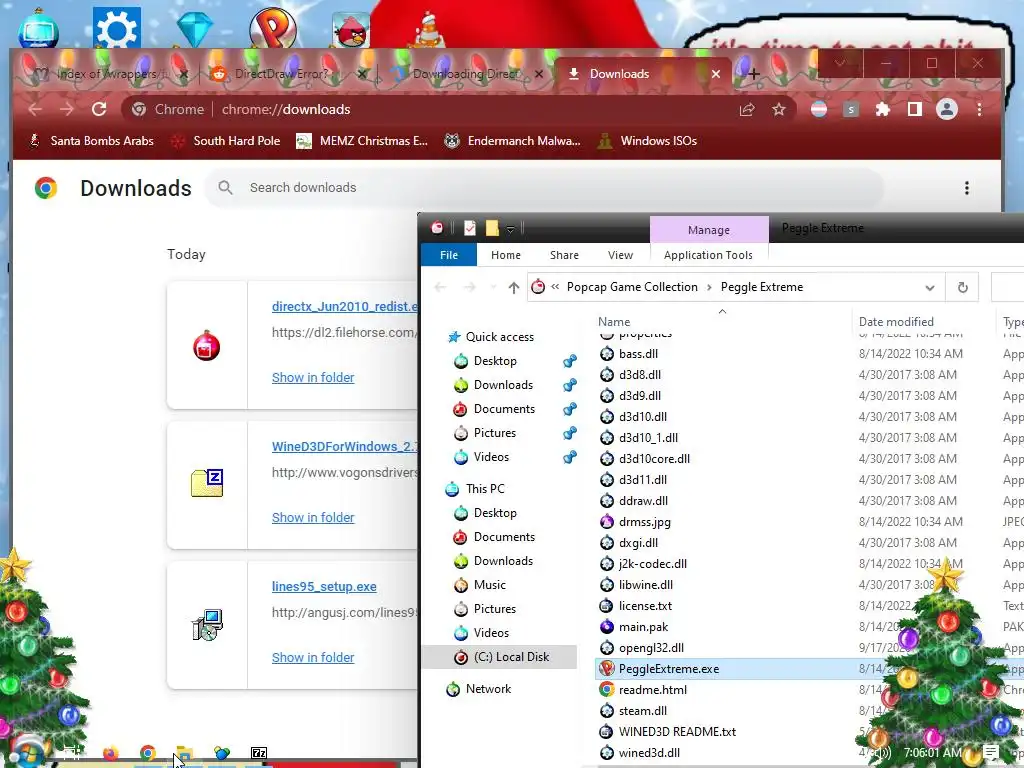Open a new Chrome tab with plus
1024x768 pixels.
[x=754, y=74]
